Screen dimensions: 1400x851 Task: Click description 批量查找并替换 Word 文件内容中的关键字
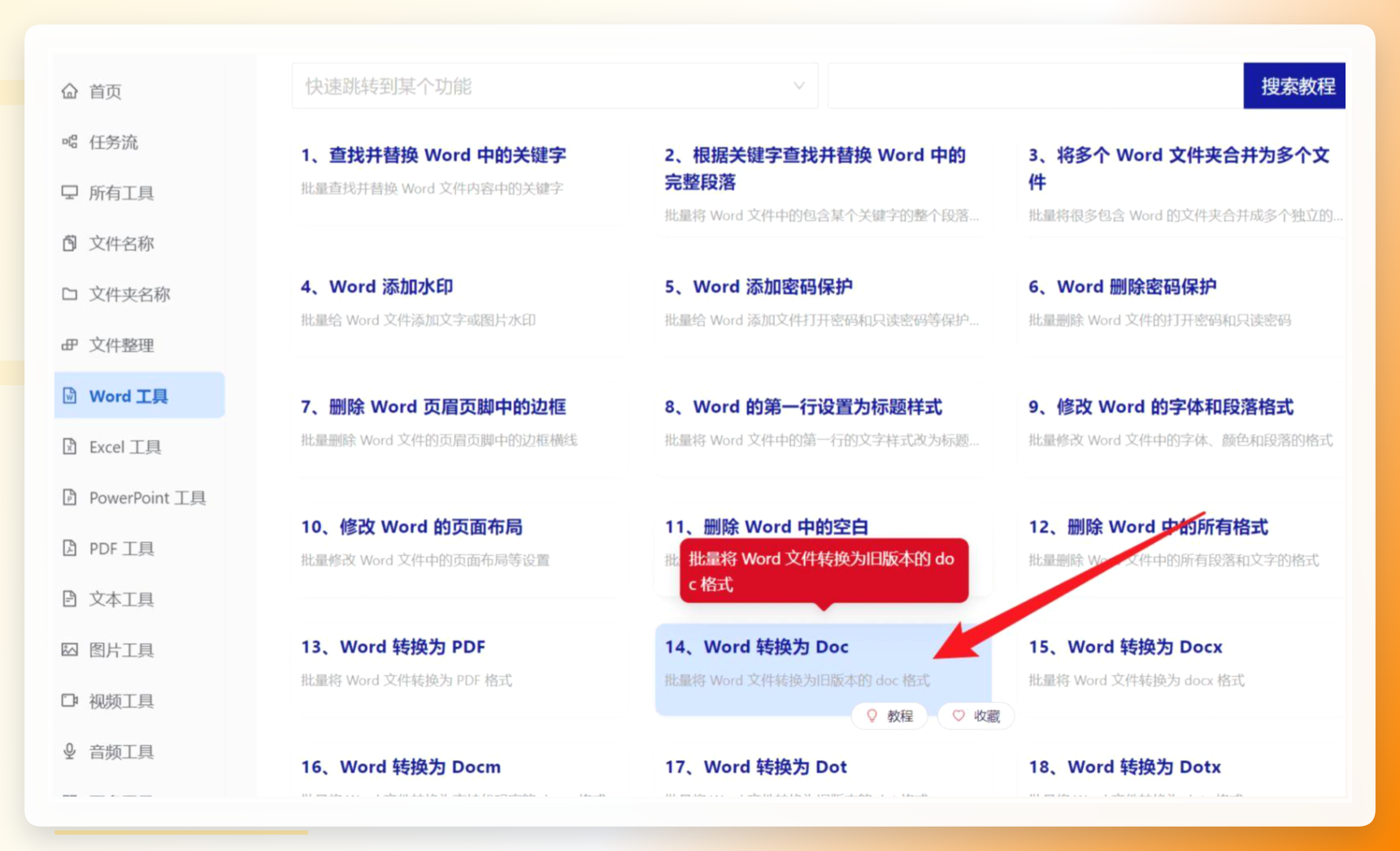click(x=432, y=189)
